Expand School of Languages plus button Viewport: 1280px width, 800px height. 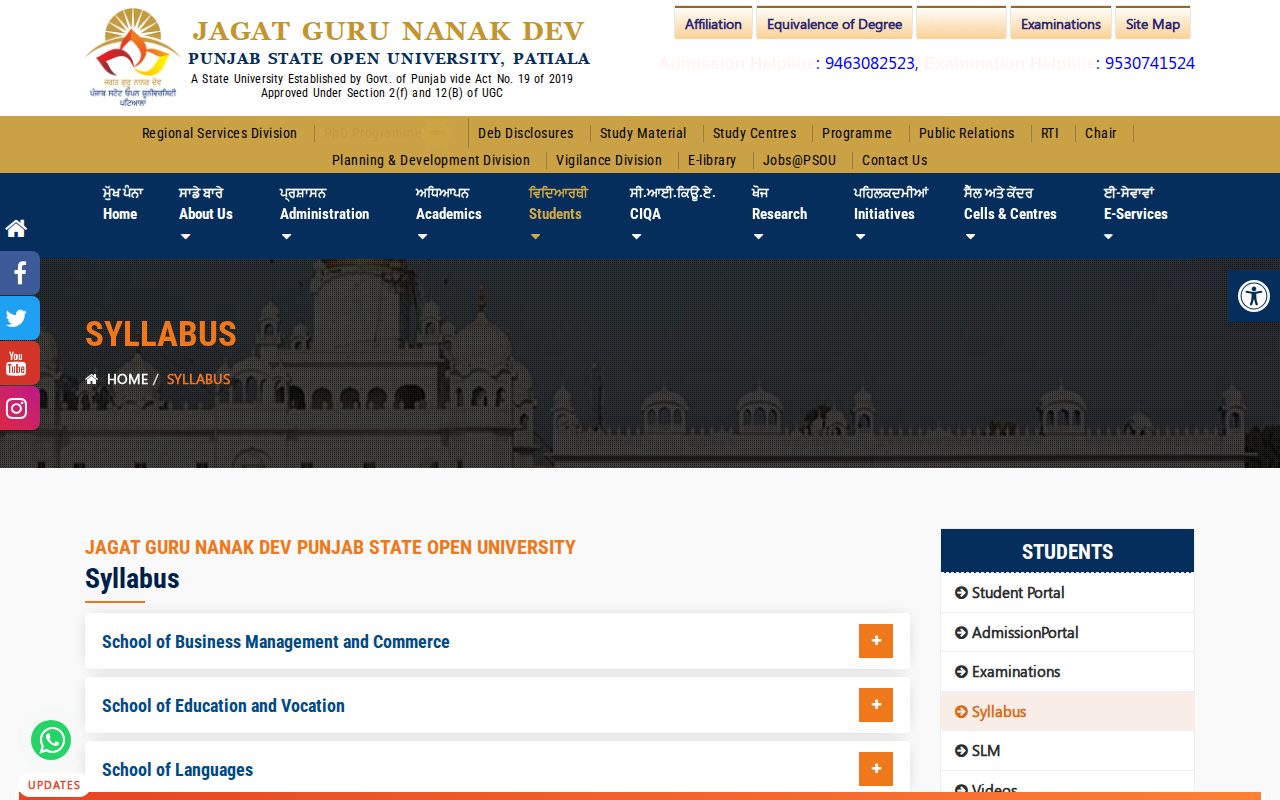(876, 769)
